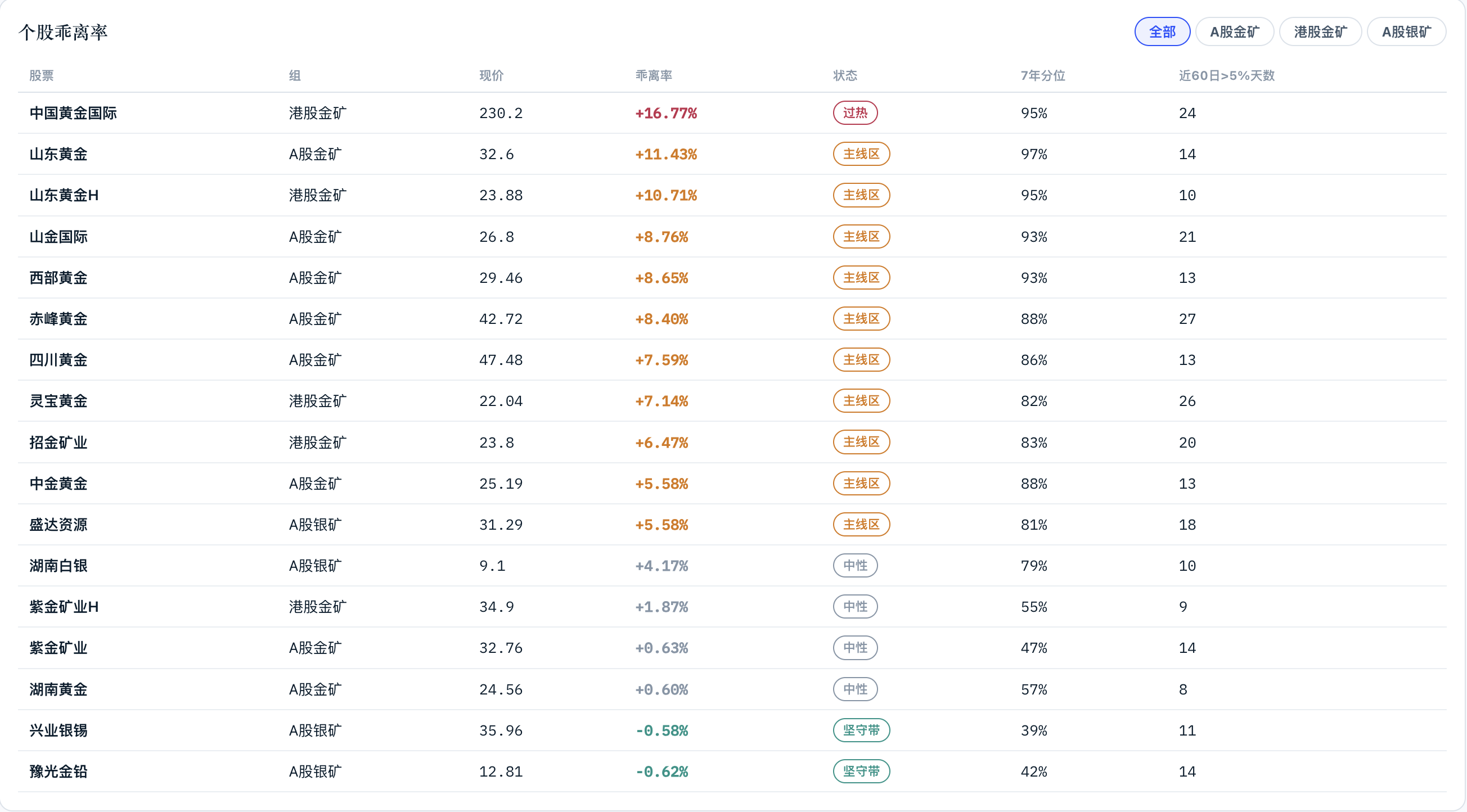Select stock name 豫光金铅
Viewport: 1467px width, 812px height.
(x=58, y=772)
